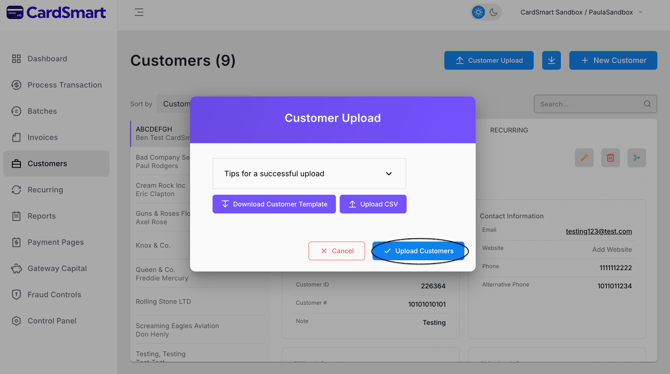The height and width of the screenshot is (374, 670).
Task: Click the Customer Upload button in the header
Action: point(489,60)
